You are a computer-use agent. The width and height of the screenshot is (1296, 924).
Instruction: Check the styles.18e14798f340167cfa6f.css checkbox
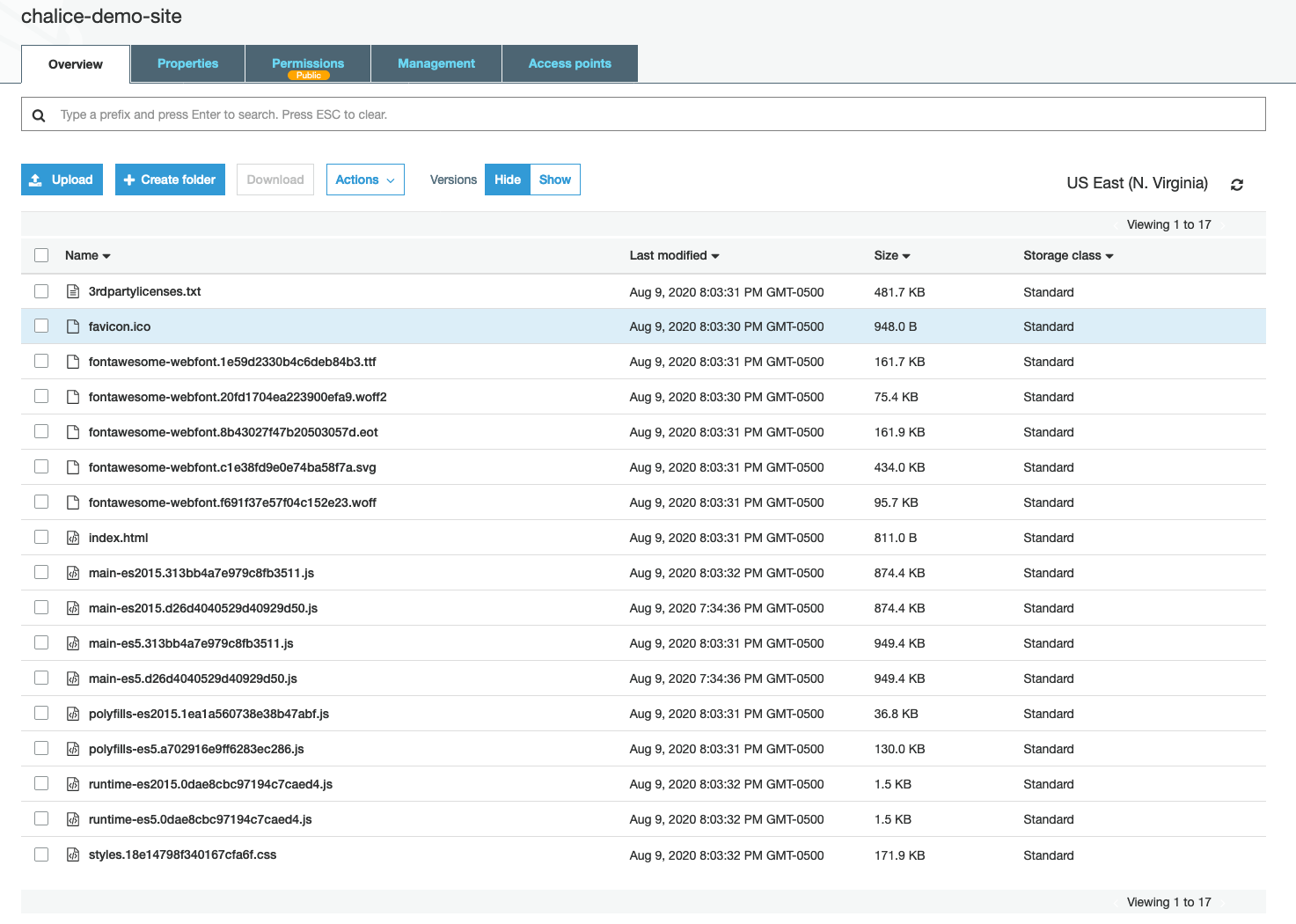pyautogui.click(x=41, y=854)
